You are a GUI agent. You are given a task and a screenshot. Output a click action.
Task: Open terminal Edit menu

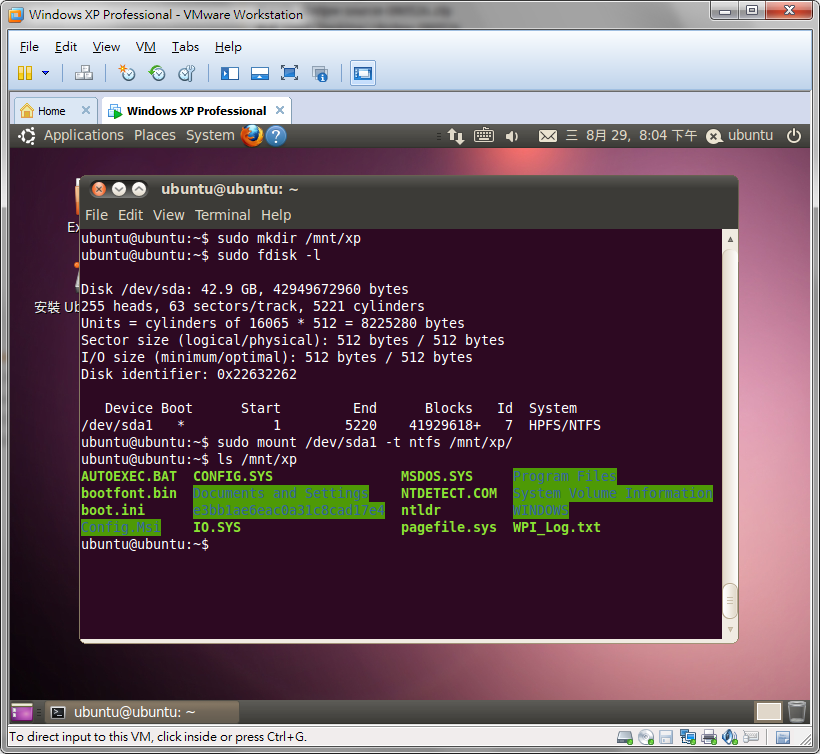coord(130,215)
